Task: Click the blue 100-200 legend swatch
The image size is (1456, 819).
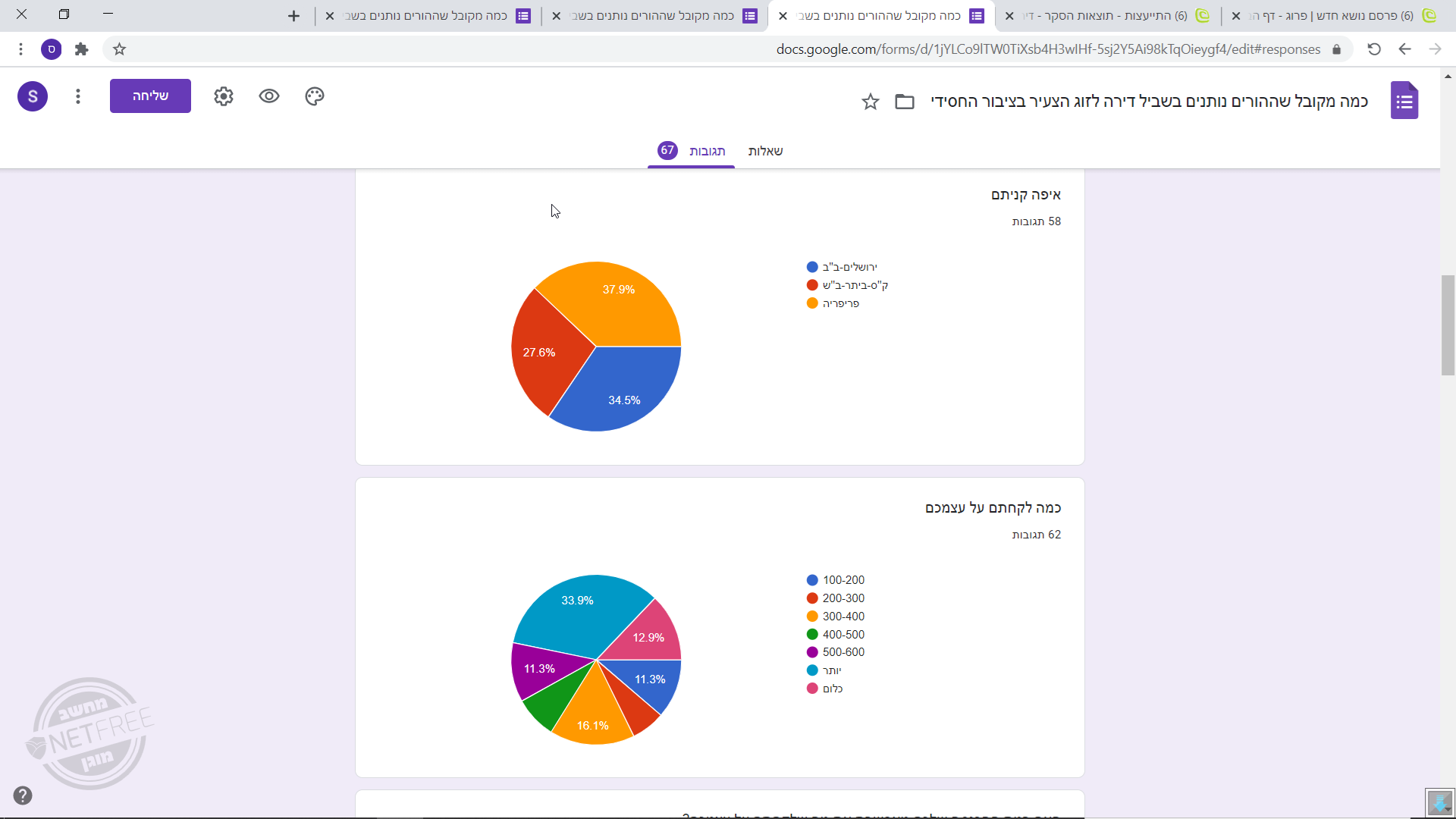Action: pos(812,580)
